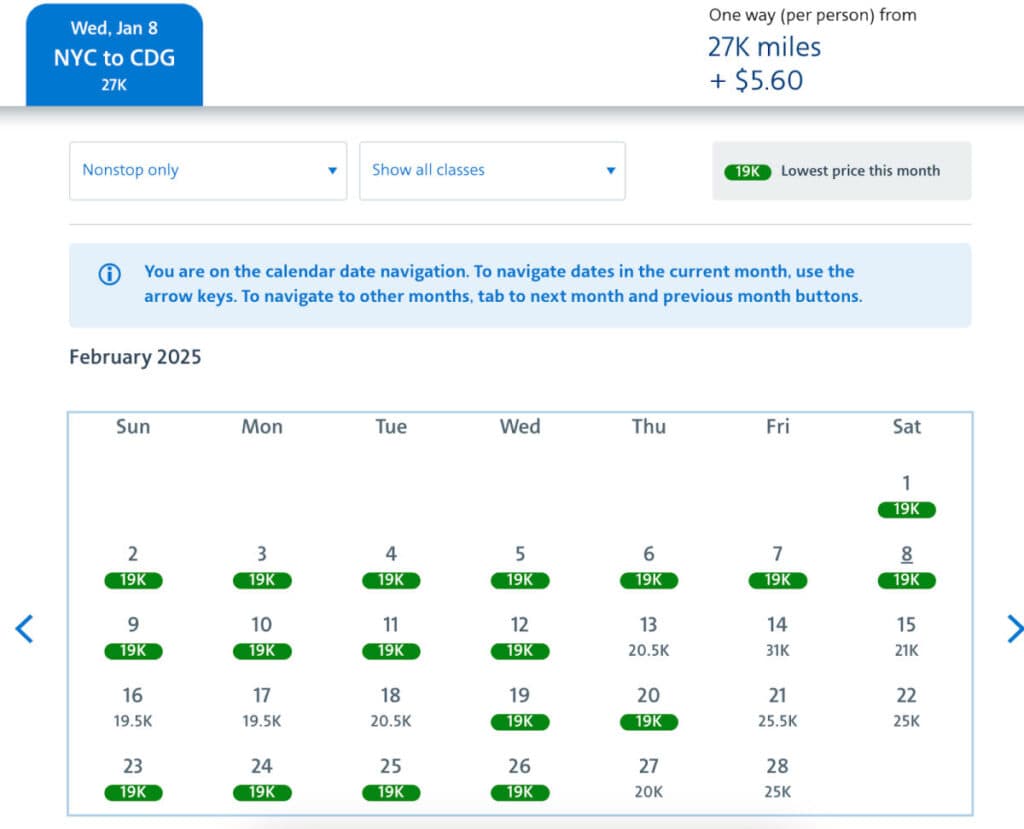Open the Nonstop only dropdown
Screen dimensions: 1024x829
click(x=208, y=171)
